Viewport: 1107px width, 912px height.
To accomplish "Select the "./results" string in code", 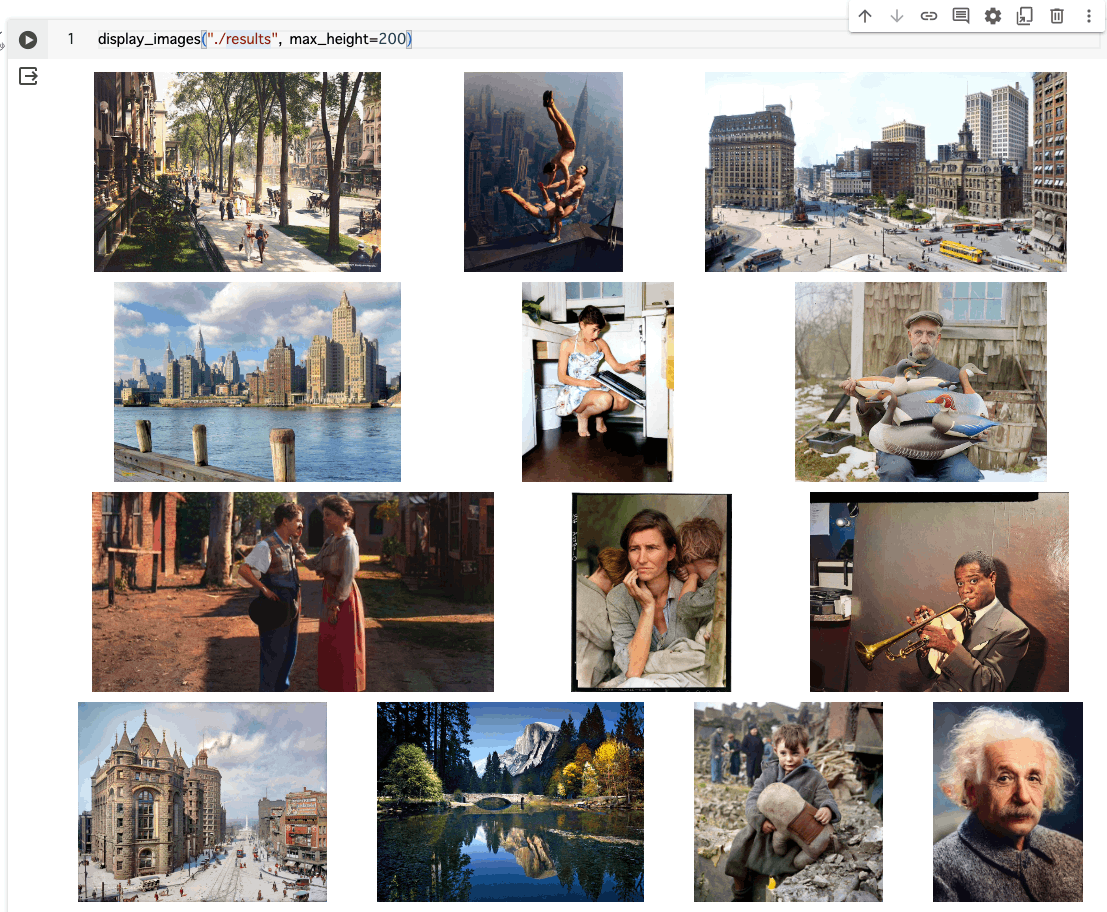I will coord(242,39).
